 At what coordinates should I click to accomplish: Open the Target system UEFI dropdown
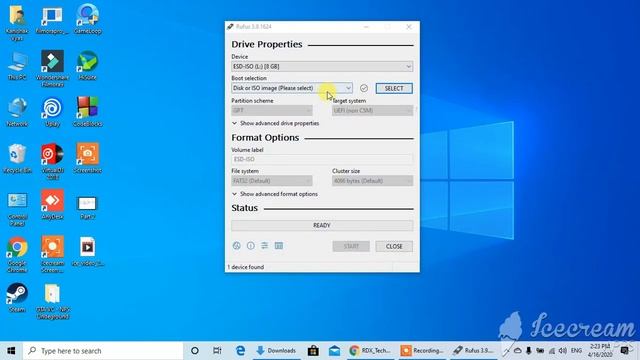(x=372, y=110)
